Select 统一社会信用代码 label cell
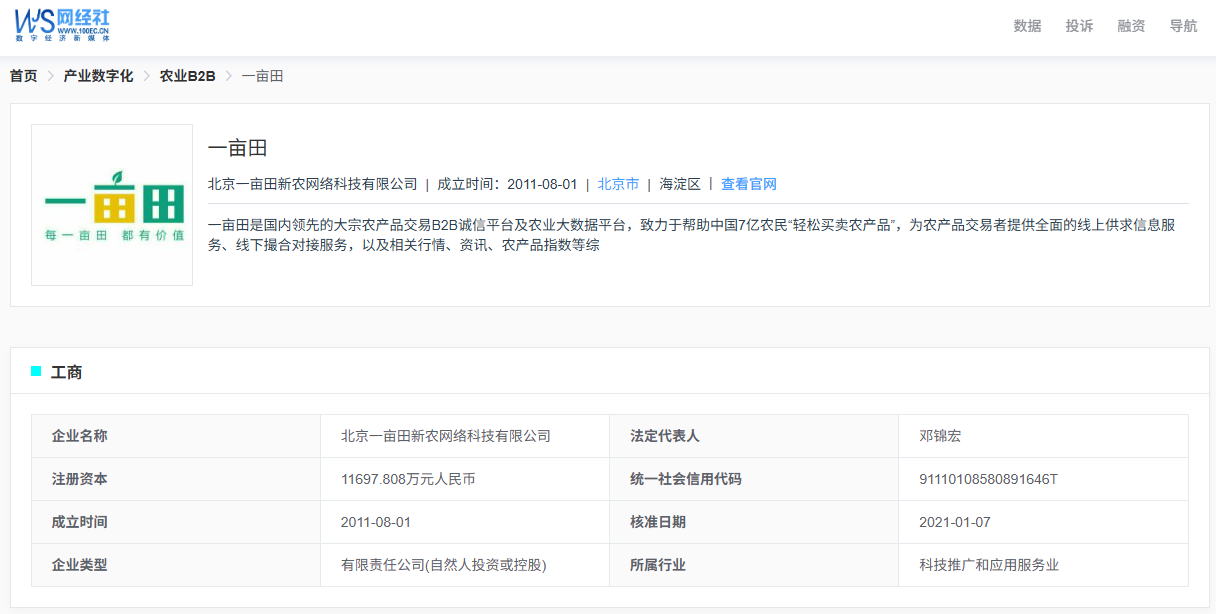Viewport: 1216px width, 614px height. [754, 479]
